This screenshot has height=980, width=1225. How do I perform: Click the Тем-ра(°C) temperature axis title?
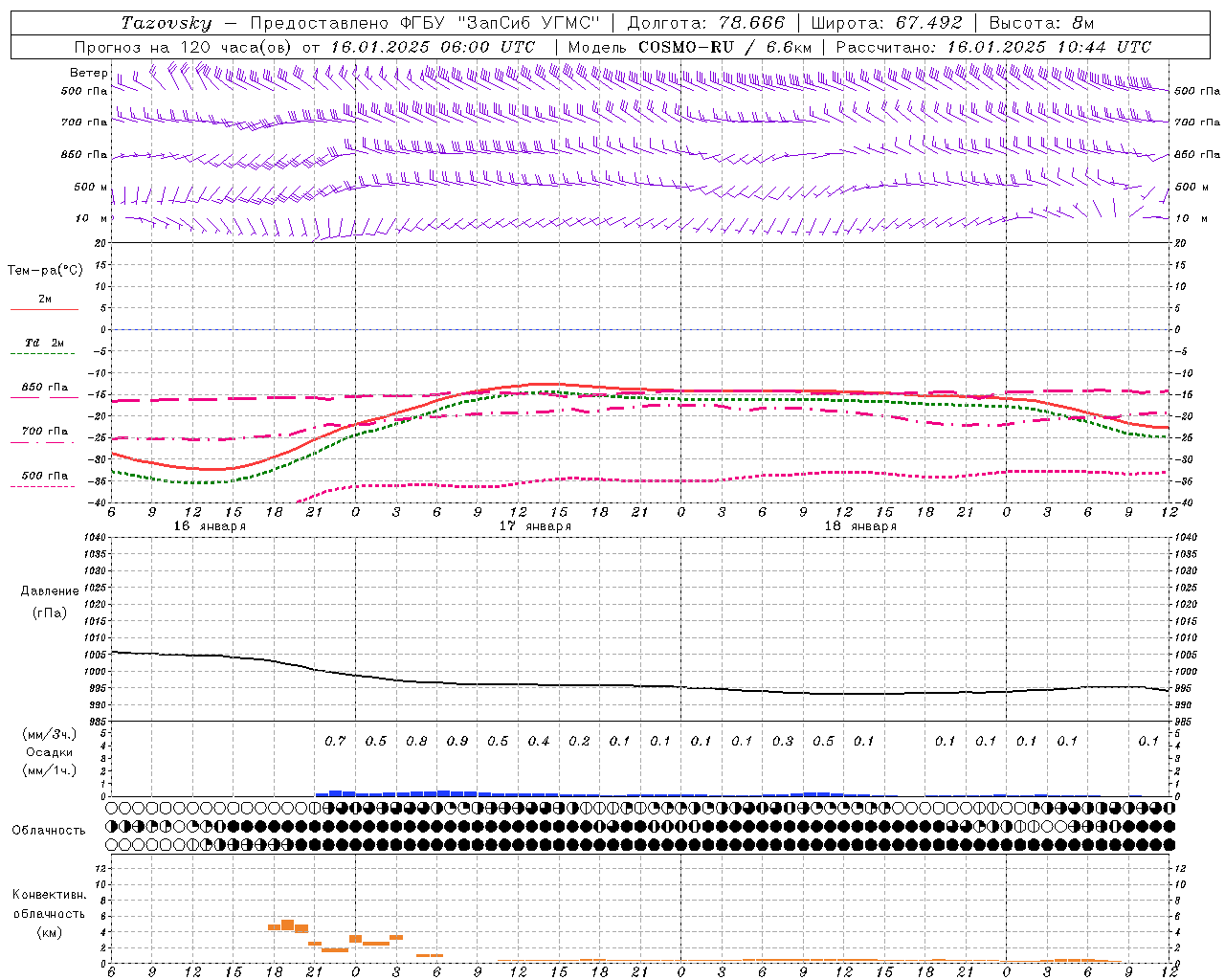(45, 271)
